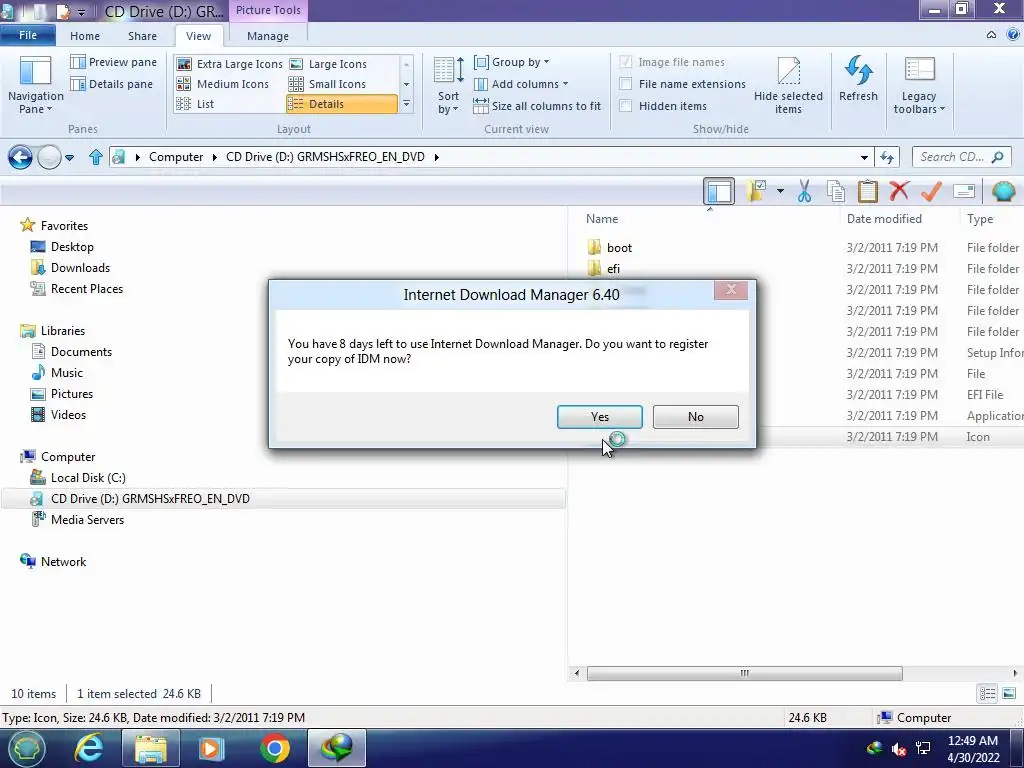The height and width of the screenshot is (768, 1024).
Task: Select Small Icons layout
Action: 327,84
